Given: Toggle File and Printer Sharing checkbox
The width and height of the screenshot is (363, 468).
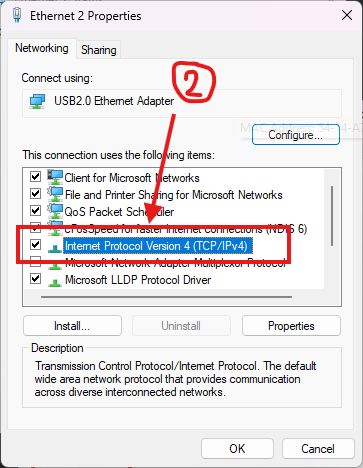Looking at the screenshot, I should point(35,194).
